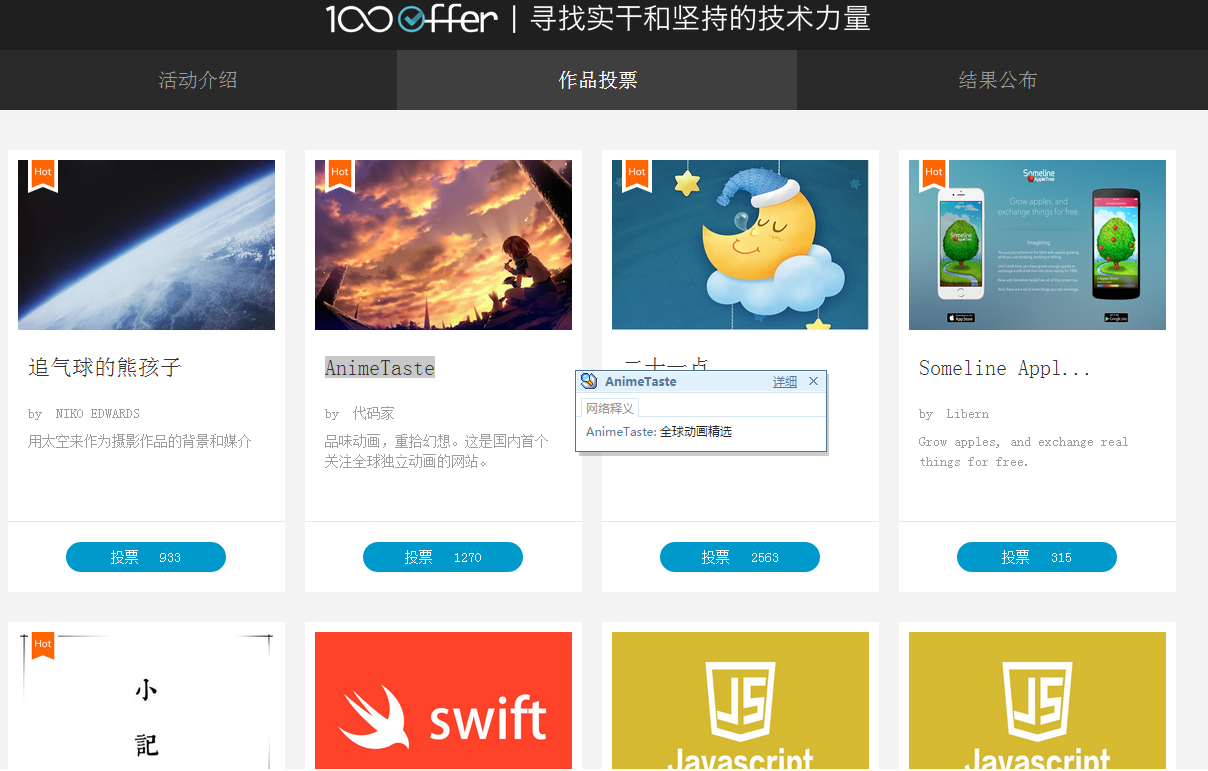Open the rightmost Javascript thumbnail
This screenshot has width=1208, height=771.
tap(1037, 701)
